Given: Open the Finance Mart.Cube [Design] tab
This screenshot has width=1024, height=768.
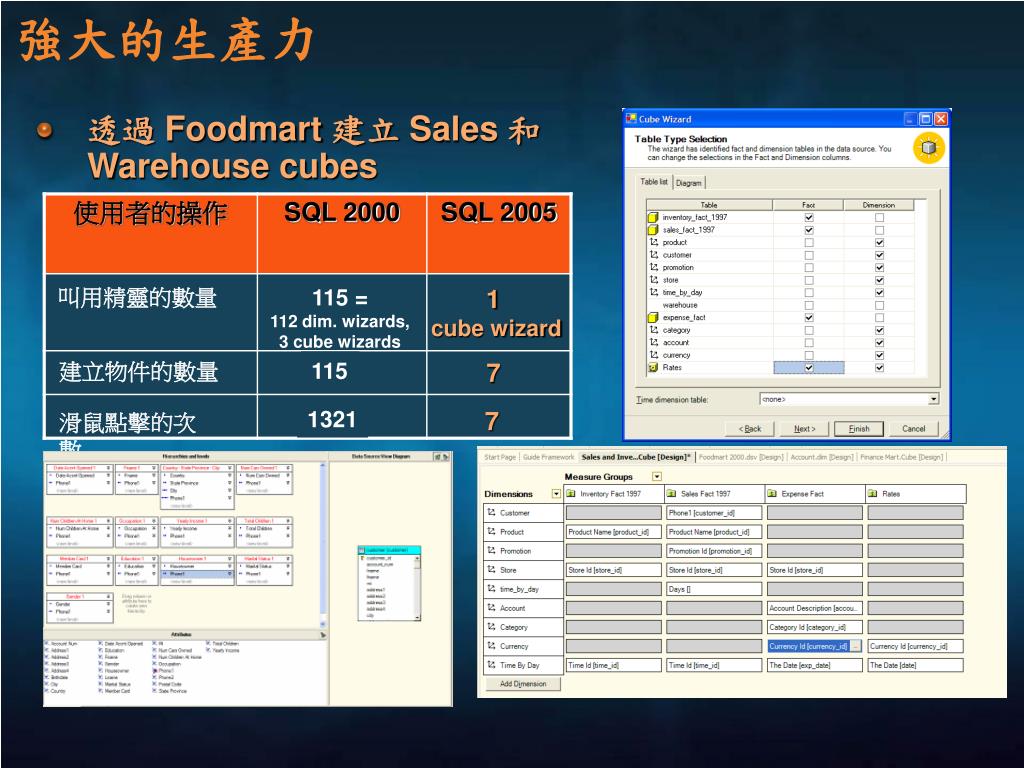Looking at the screenshot, I should click(901, 457).
